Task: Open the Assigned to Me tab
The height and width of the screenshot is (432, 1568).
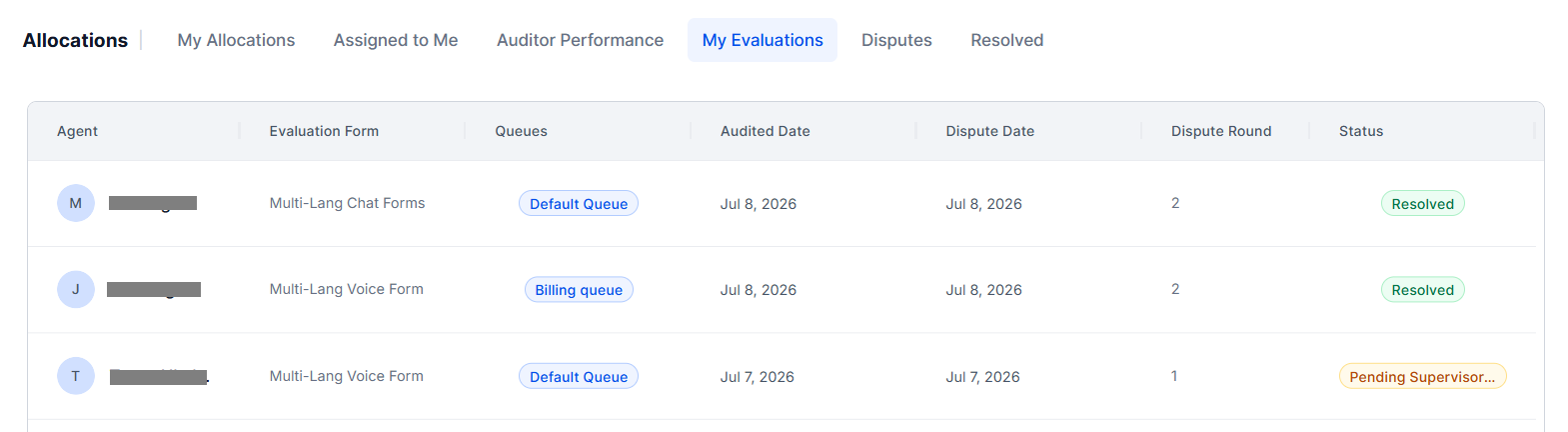Action: click(x=396, y=40)
